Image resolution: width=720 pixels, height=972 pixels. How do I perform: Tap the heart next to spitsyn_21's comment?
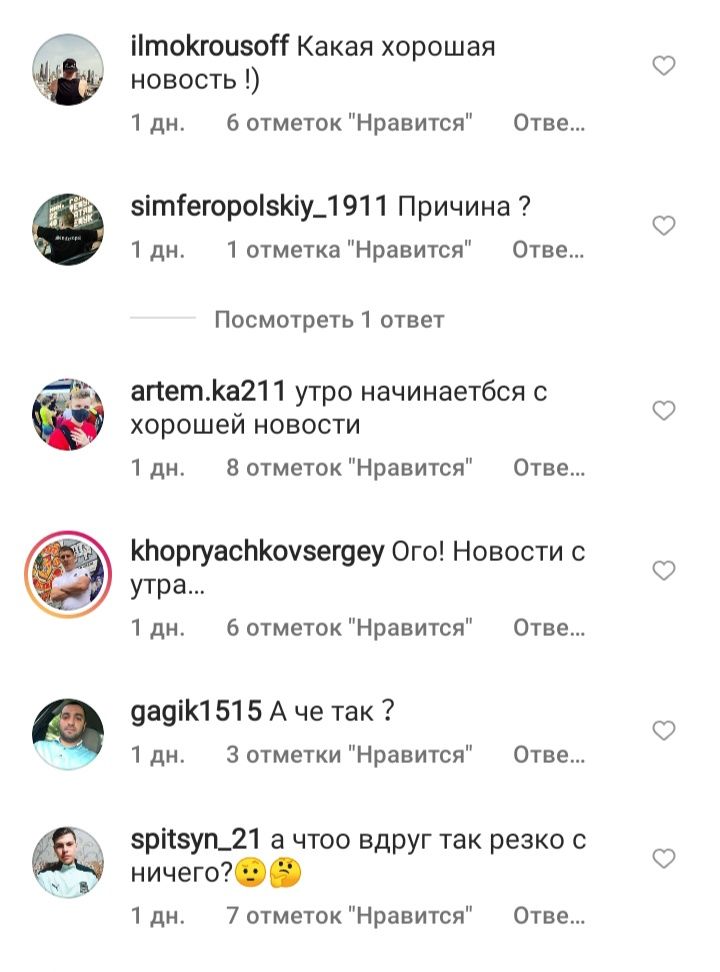point(664,858)
